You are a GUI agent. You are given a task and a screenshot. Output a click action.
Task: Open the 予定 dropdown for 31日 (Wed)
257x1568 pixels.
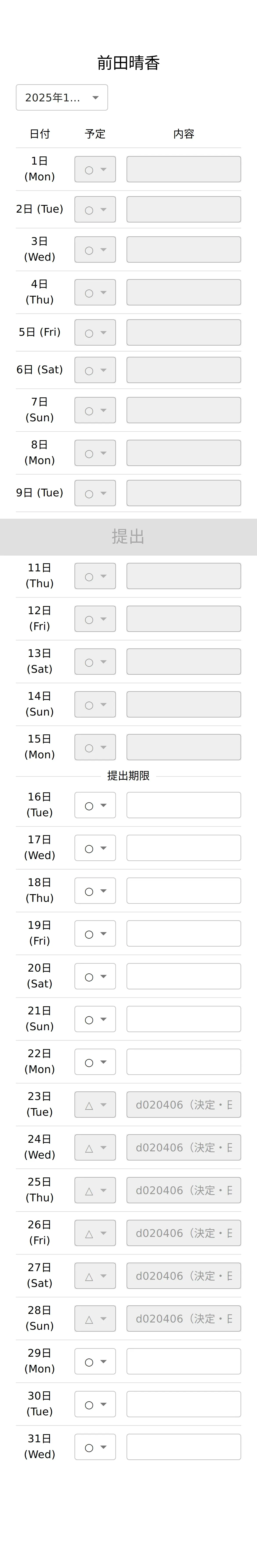point(95,1447)
